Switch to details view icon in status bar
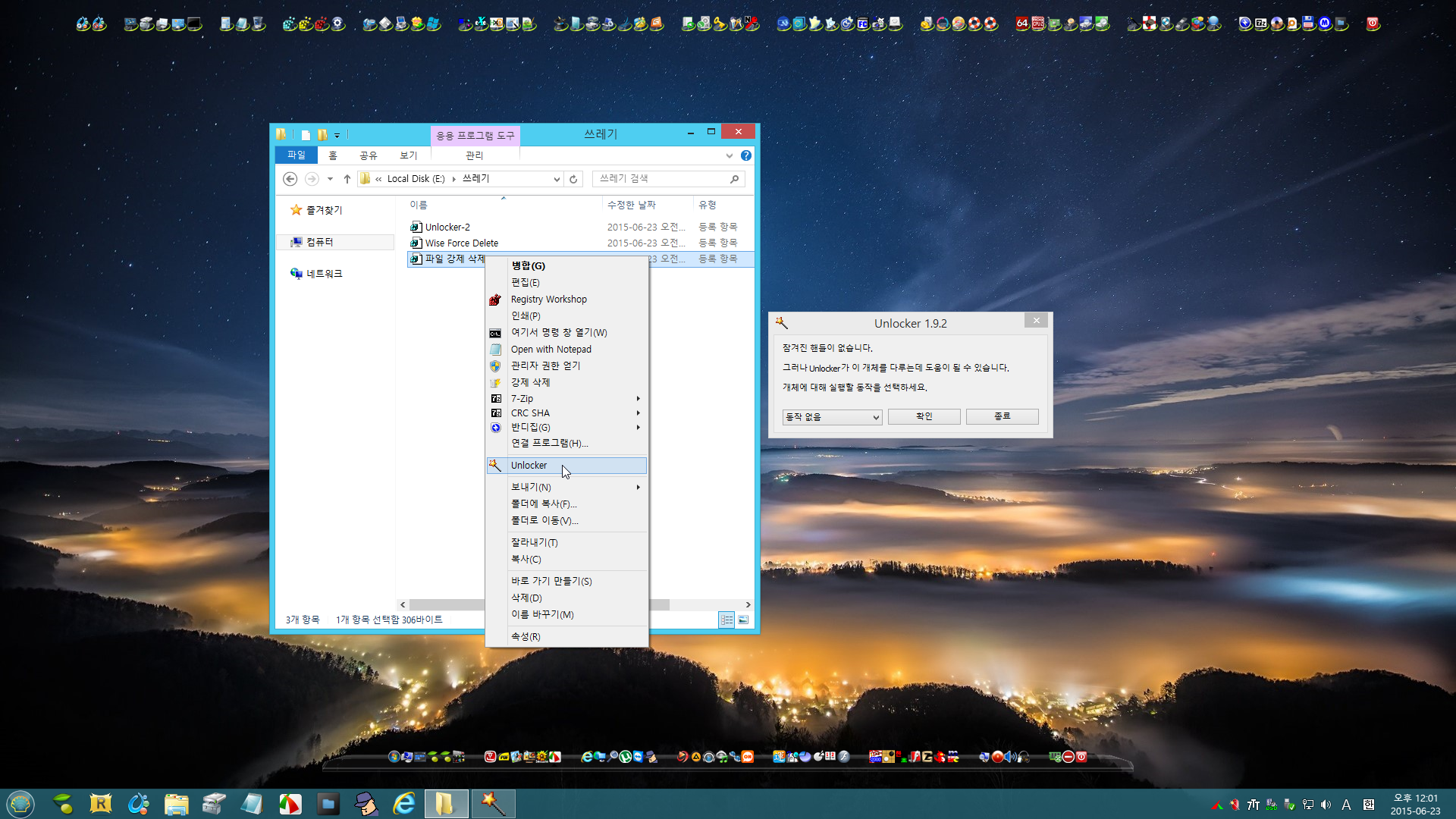The height and width of the screenshot is (819, 1456). point(726,620)
